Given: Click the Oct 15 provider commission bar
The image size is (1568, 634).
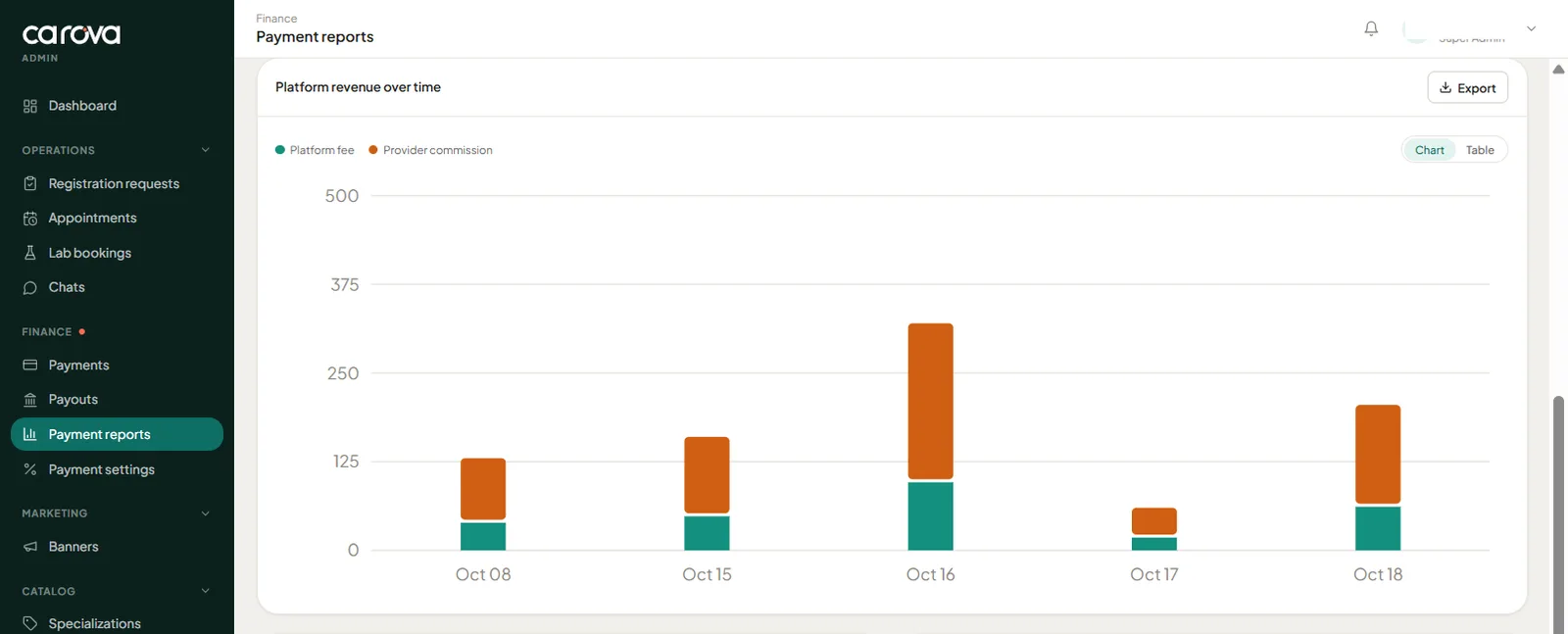Looking at the screenshot, I should coord(707,475).
